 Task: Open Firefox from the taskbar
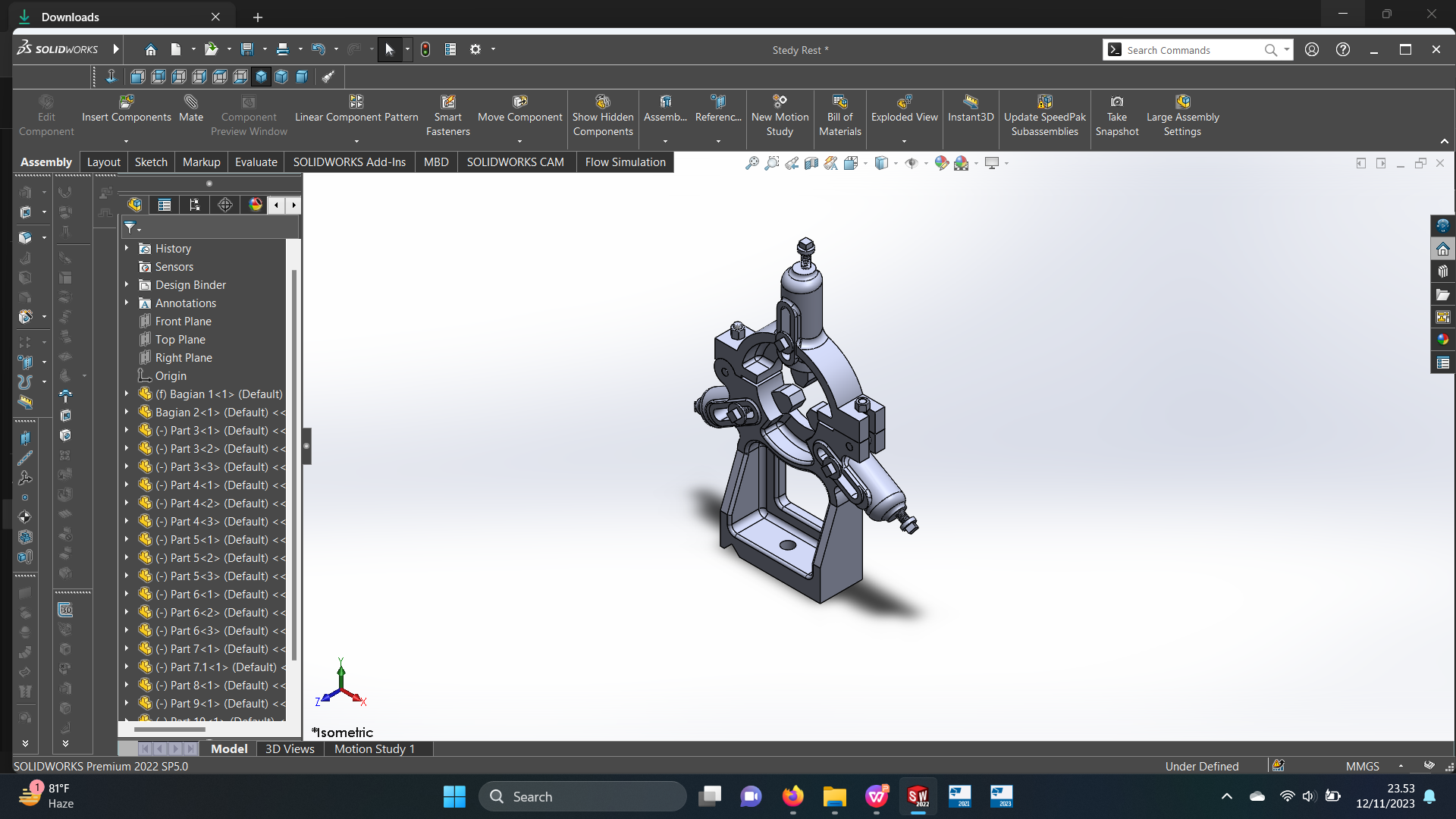pos(793,796)
